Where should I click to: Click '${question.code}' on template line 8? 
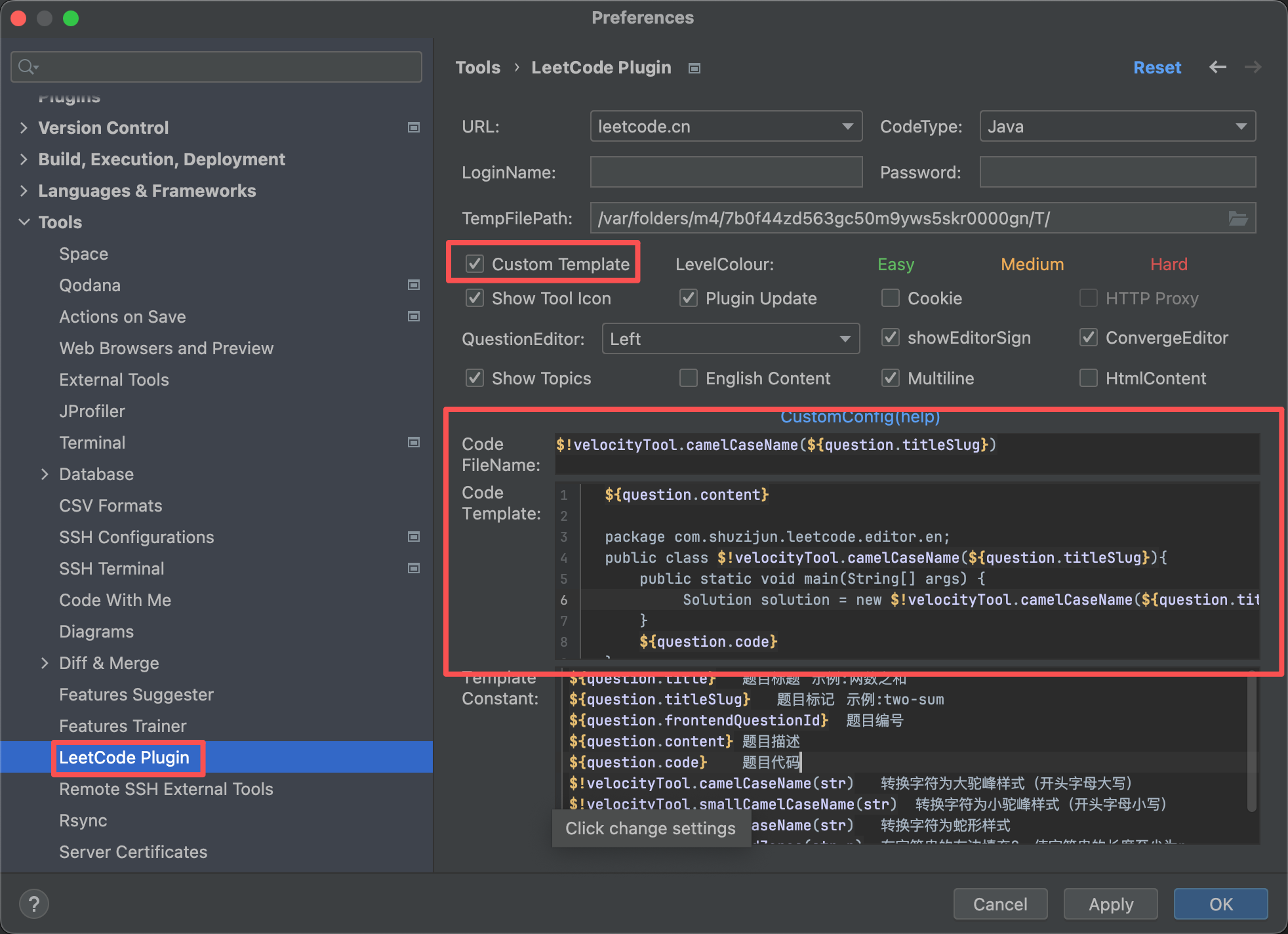[x=708, y=641]
